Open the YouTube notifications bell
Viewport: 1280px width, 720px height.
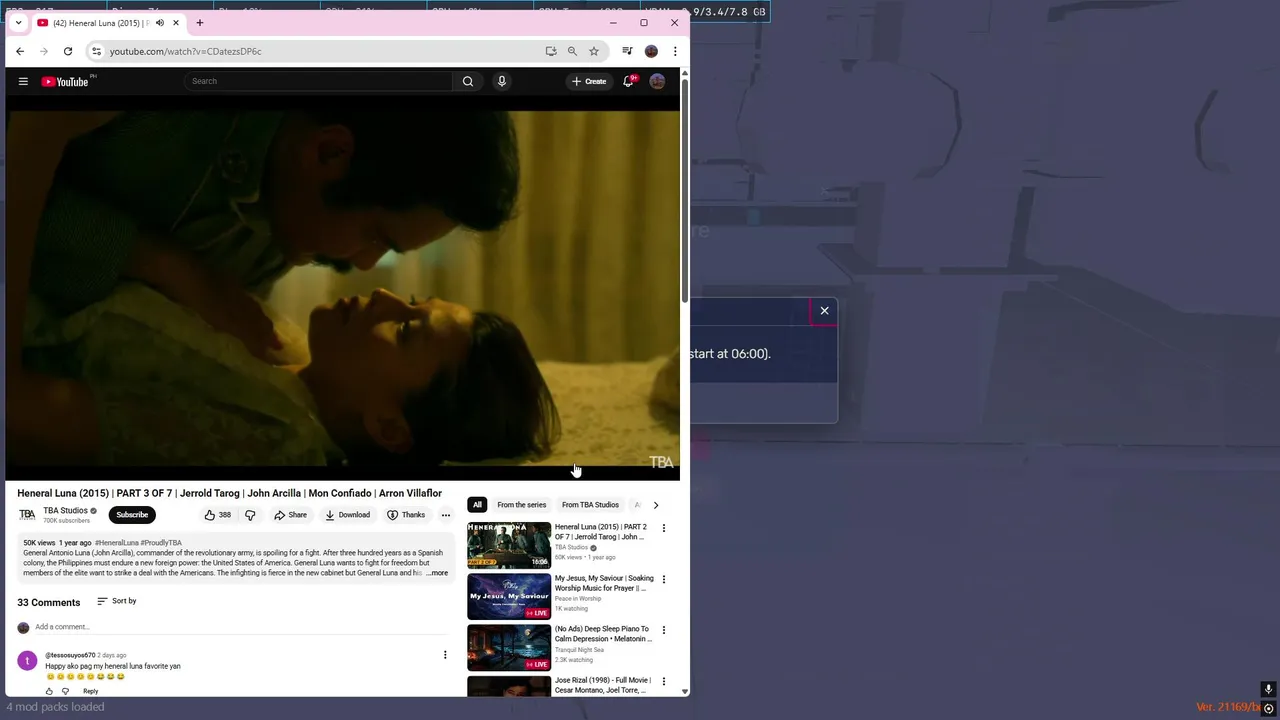tap(628, 81)
